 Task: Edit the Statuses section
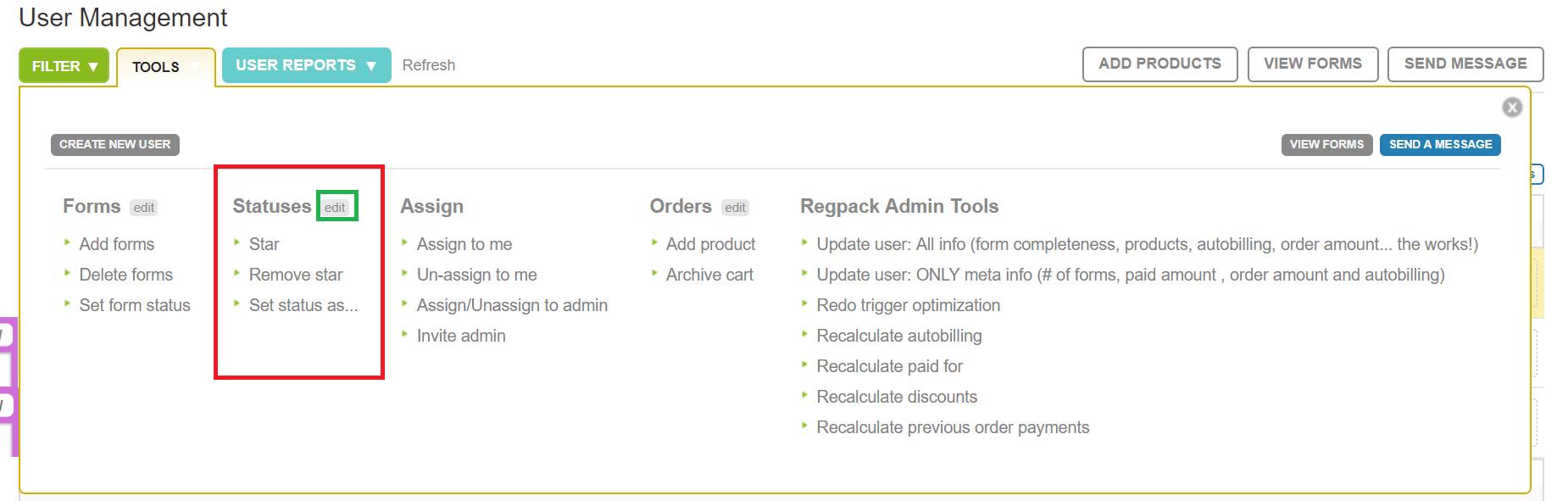click(336, 208)
